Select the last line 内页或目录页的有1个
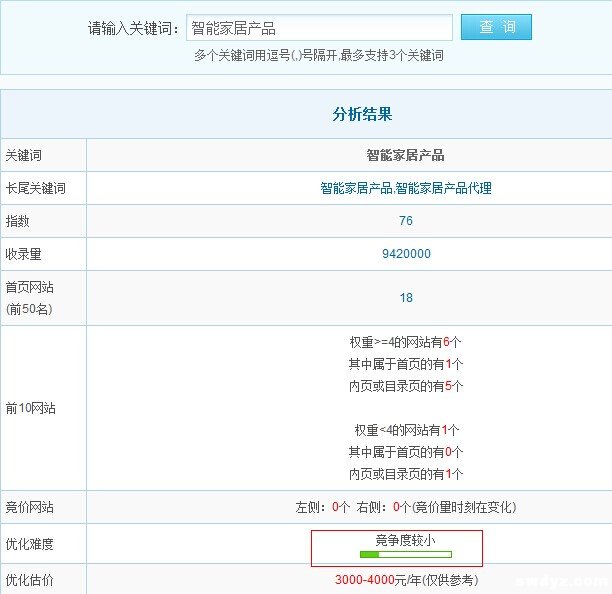 (x=406, y=474)
